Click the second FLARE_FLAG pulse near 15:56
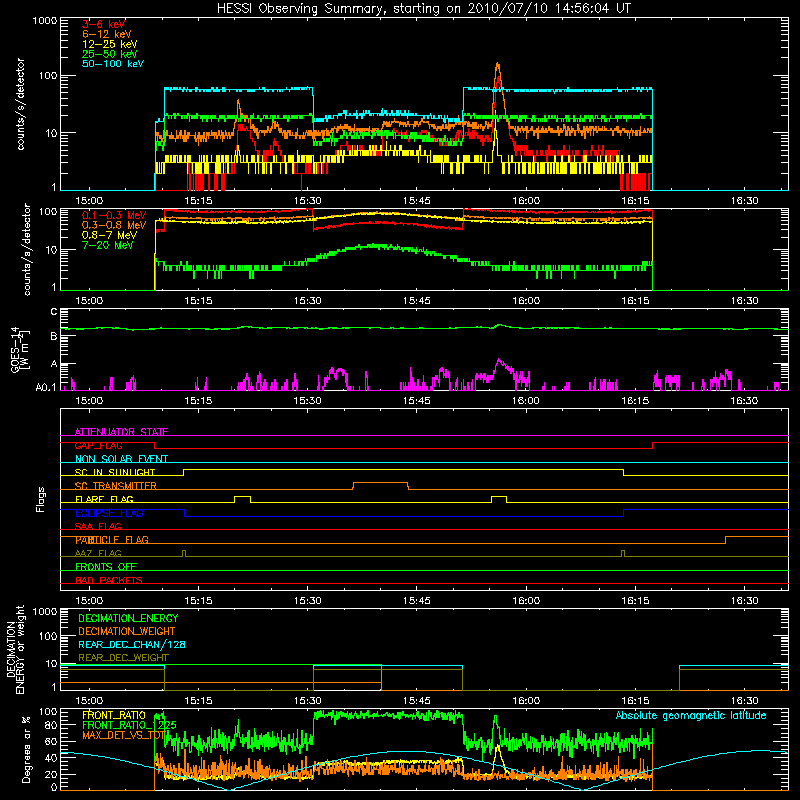Image resolution: width=800 pixels, height=800 pixels. pos(499,497)
